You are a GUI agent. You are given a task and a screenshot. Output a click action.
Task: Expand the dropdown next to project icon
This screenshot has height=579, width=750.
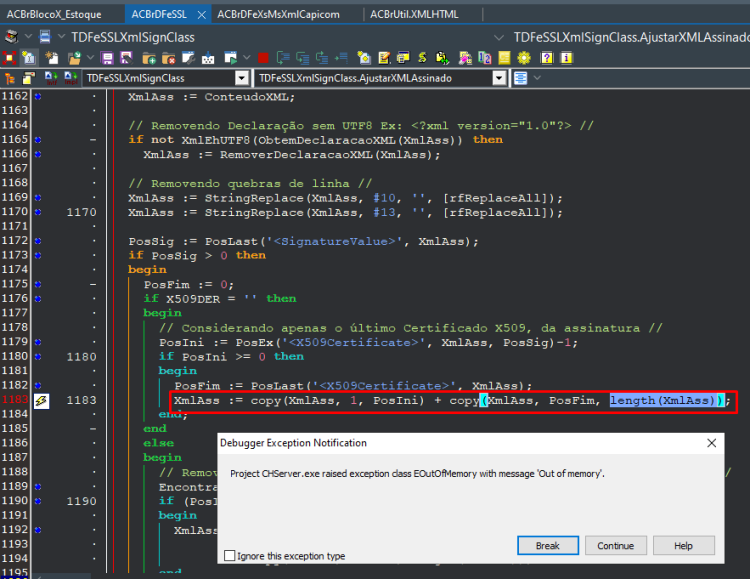click(28, 36)
